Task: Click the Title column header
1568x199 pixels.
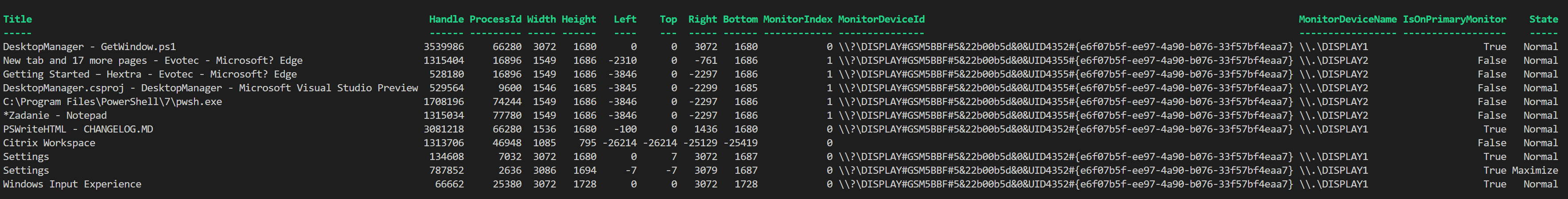Action: [x=18, y=20]
